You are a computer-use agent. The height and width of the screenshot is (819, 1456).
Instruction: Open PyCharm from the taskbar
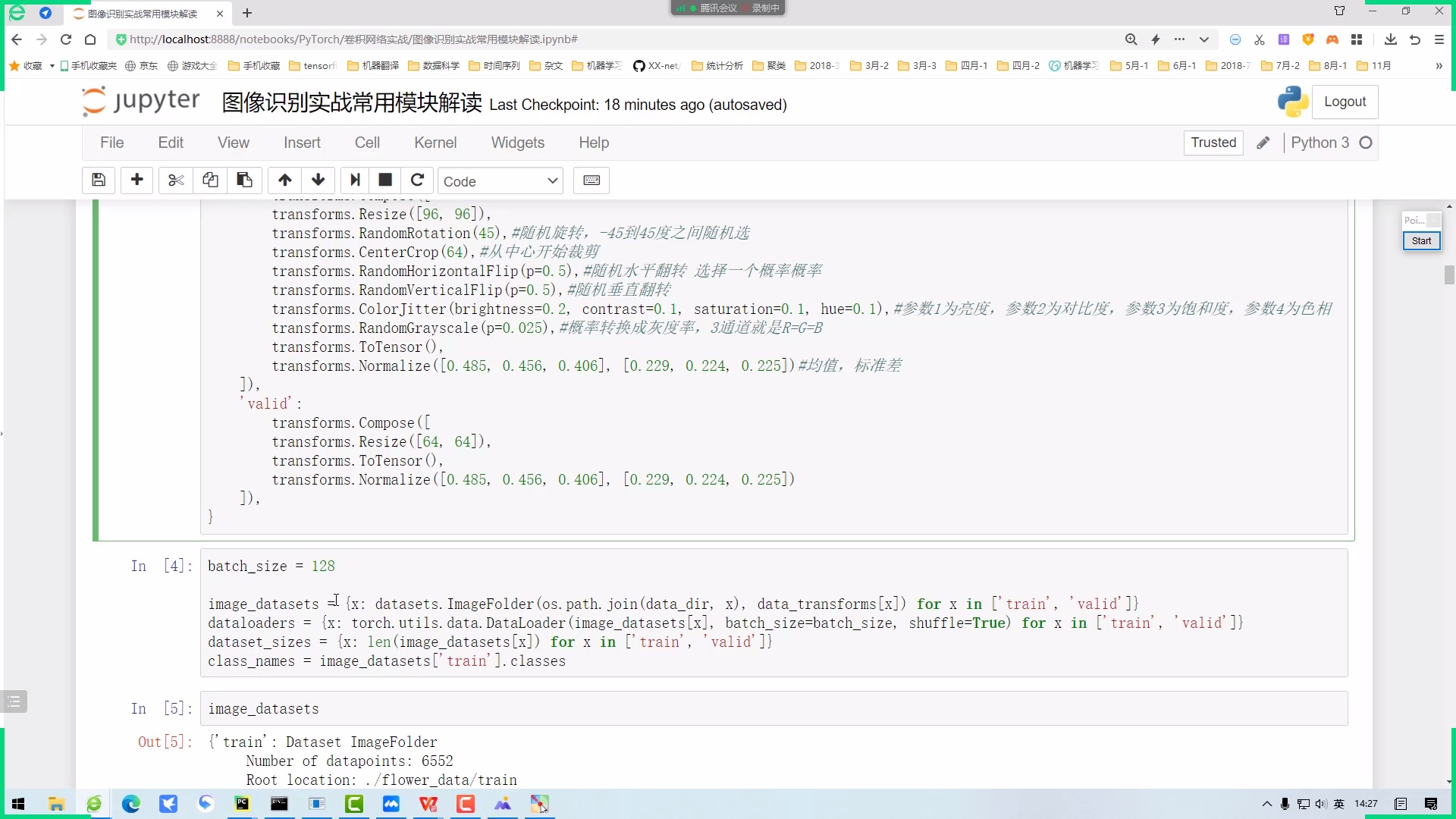pos(242,804)
